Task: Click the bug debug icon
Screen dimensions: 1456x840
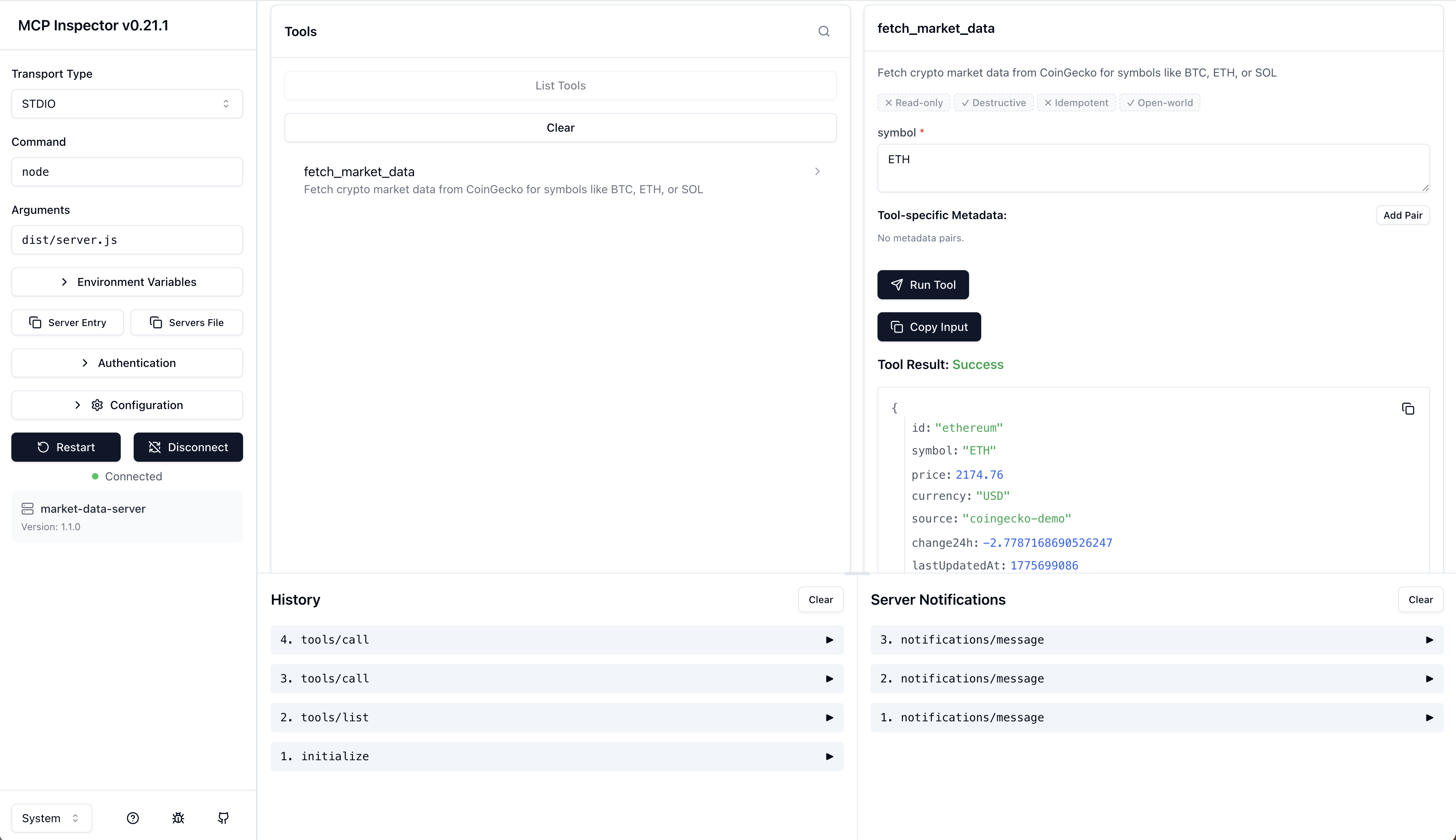Action: [x=178, y=818]
